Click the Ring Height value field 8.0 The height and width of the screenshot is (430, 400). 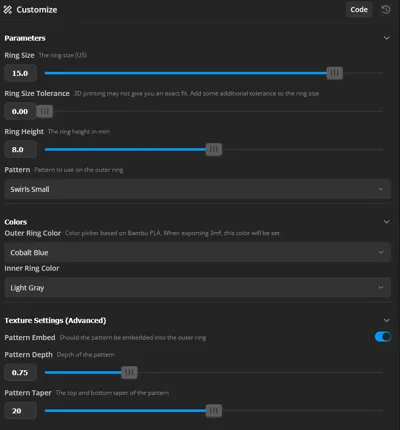[x=20, y=149]
